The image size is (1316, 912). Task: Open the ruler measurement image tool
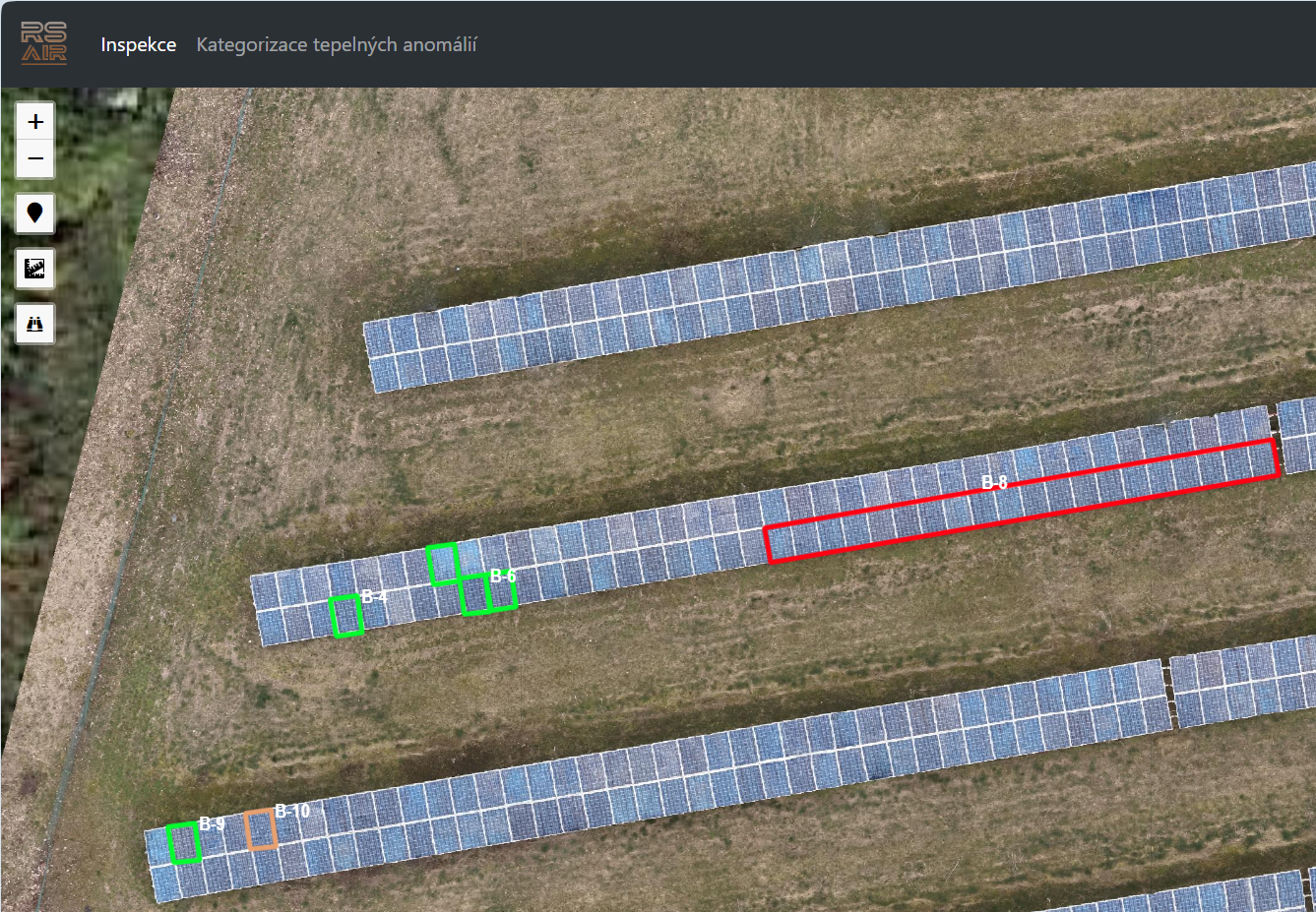pyautogui.click(x=35, y=268)
